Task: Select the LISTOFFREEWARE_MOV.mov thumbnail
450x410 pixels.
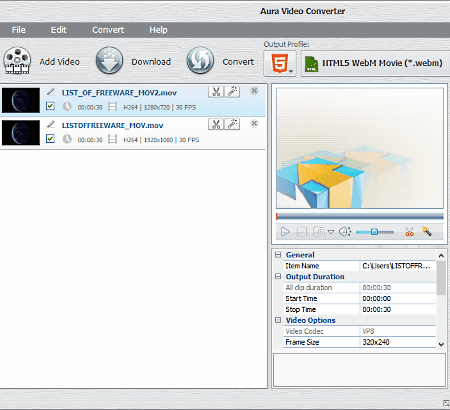Action: (x=21, y=133)
